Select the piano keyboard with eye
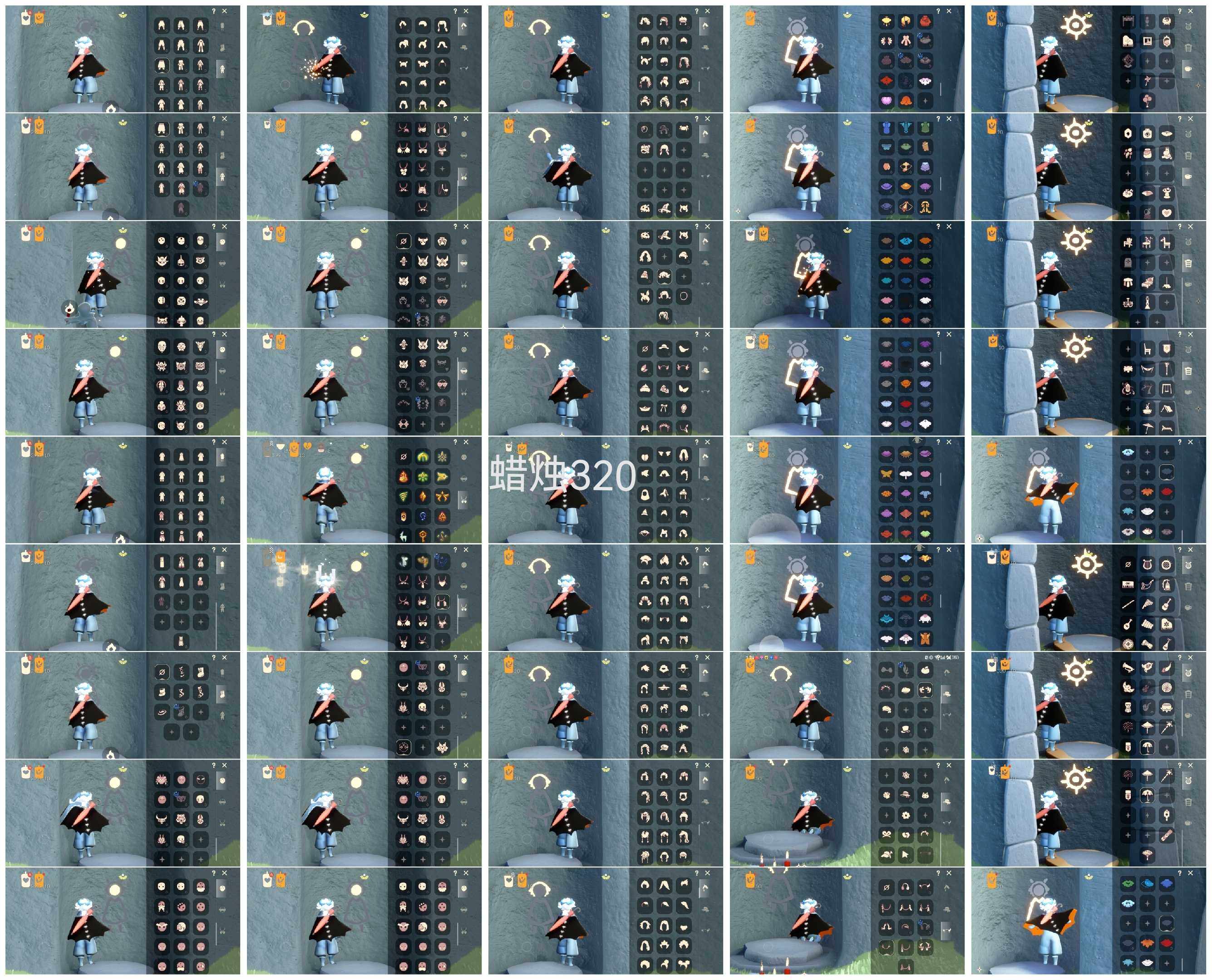This screenshot has height=980, width=1212. (1128, 585)
